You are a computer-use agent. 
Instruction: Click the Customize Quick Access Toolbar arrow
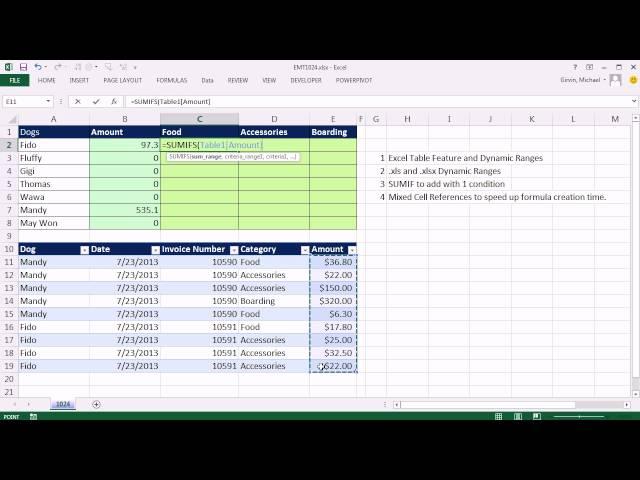(135, 67)
